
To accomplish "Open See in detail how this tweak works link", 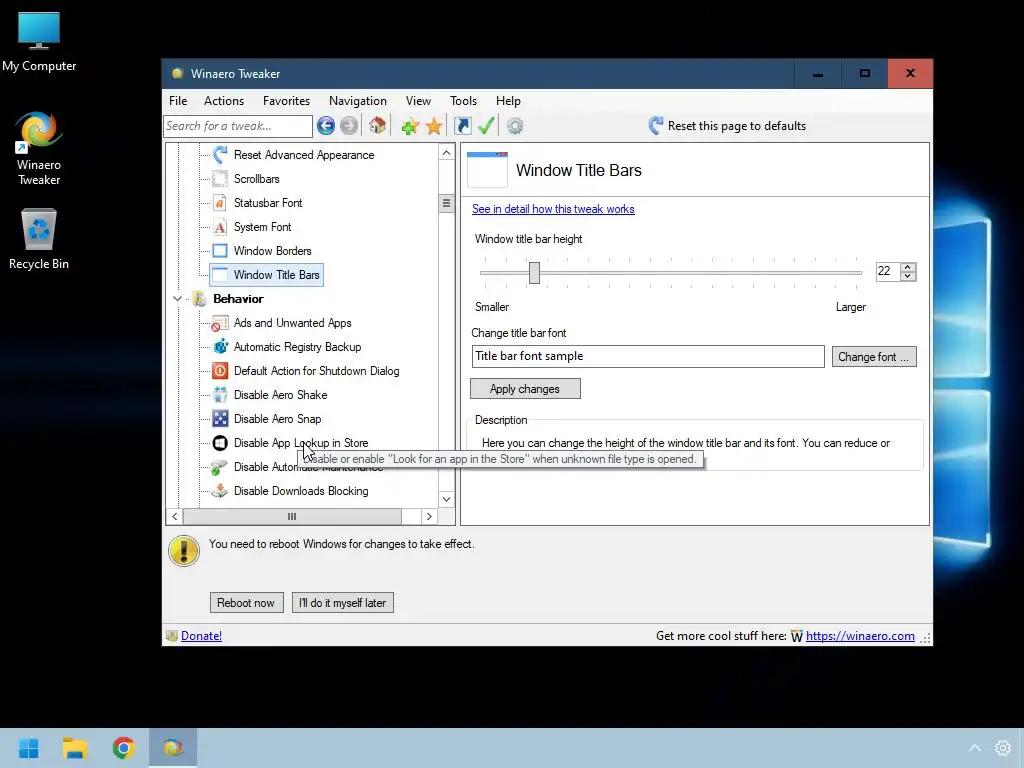I will [x=553, y=209].
